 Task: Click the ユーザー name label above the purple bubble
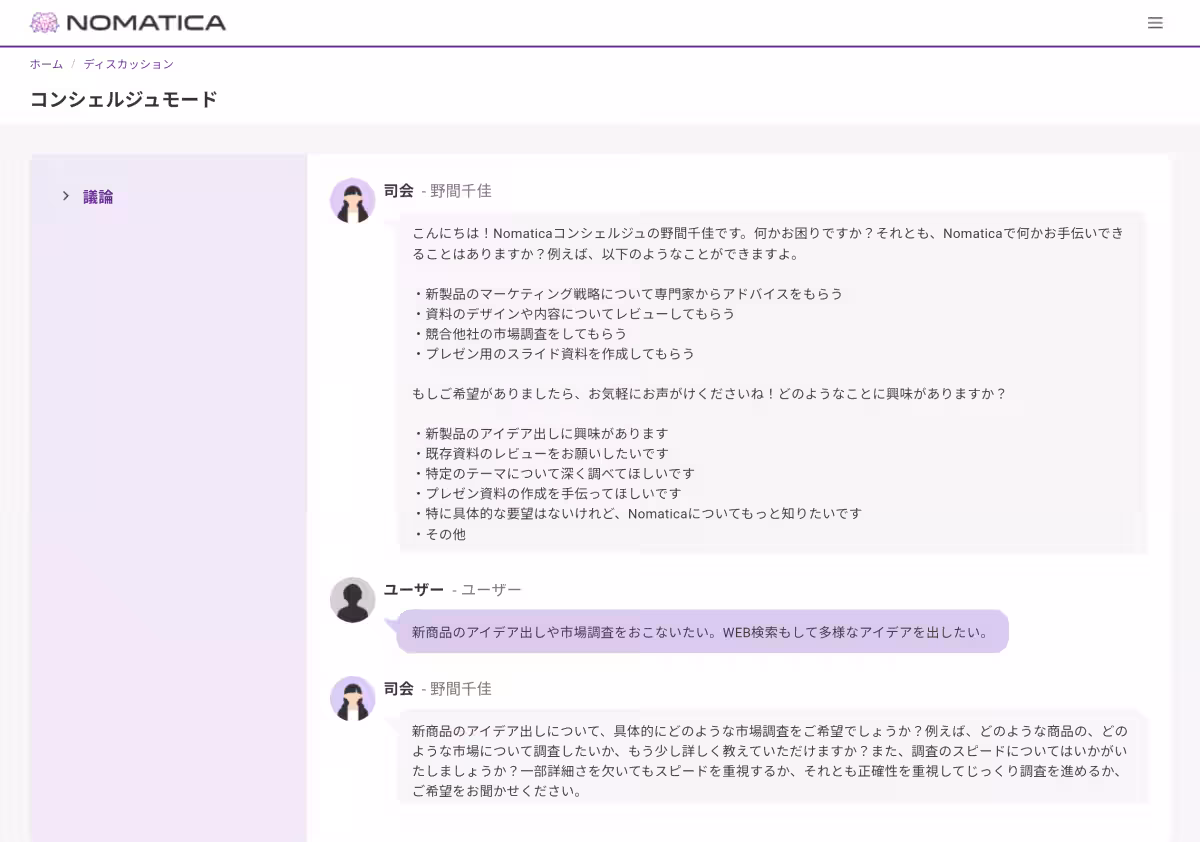pyautogui.click(x=414, y=589)
